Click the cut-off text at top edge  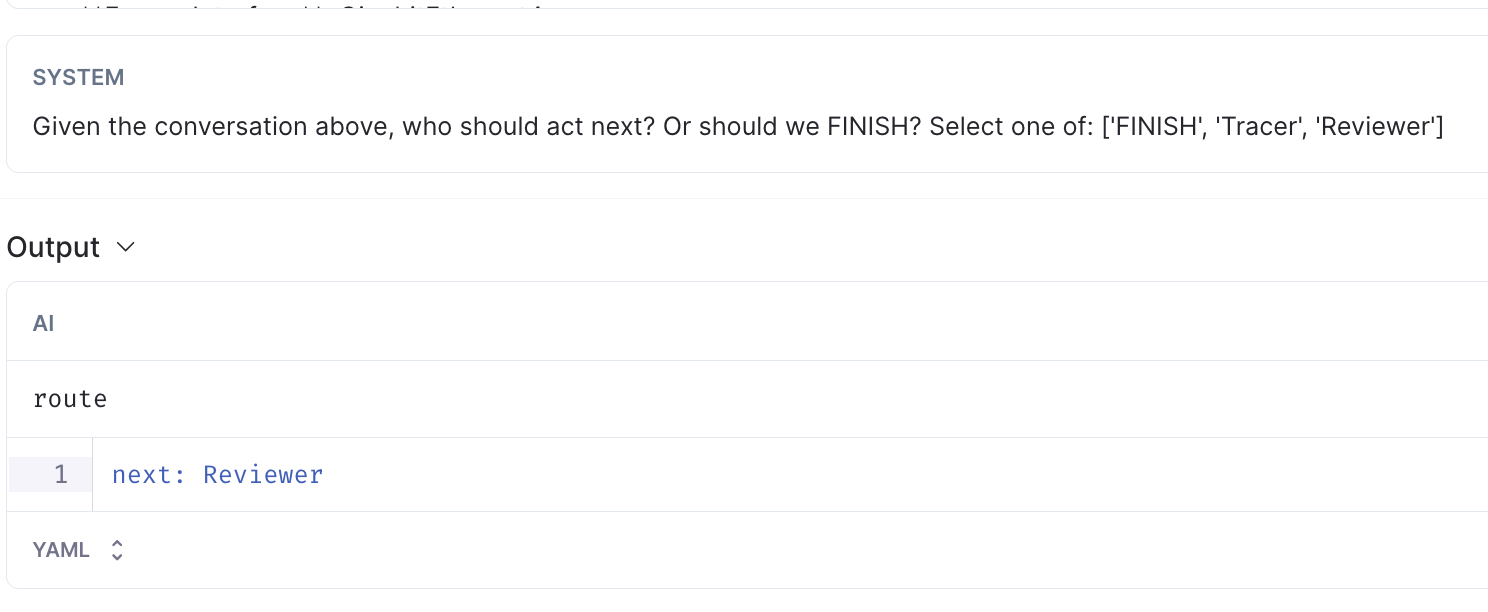click(x=300, y=10)
